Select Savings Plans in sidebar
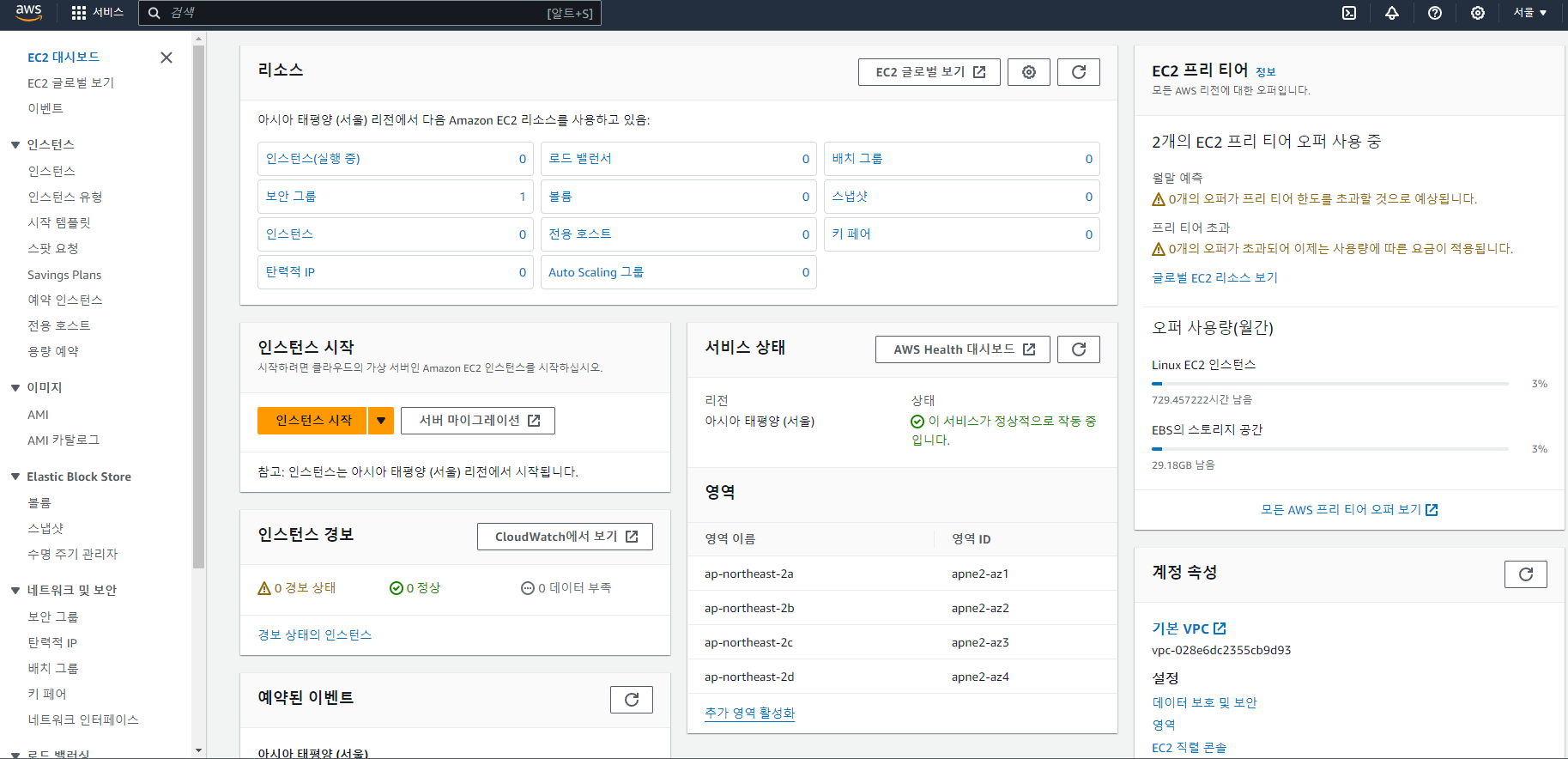Viewport: 1568px width, 759px height. (x=64, y=275)
